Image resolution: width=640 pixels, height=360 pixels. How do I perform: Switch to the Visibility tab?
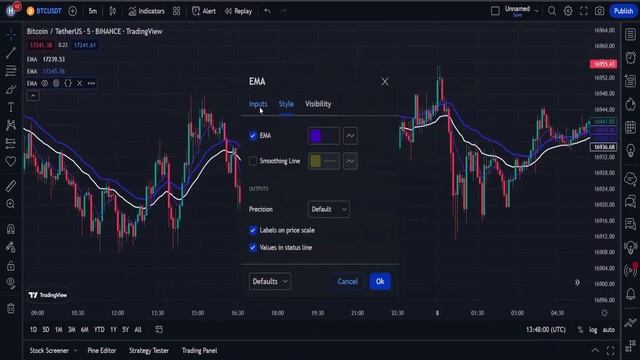pos(318,104)
